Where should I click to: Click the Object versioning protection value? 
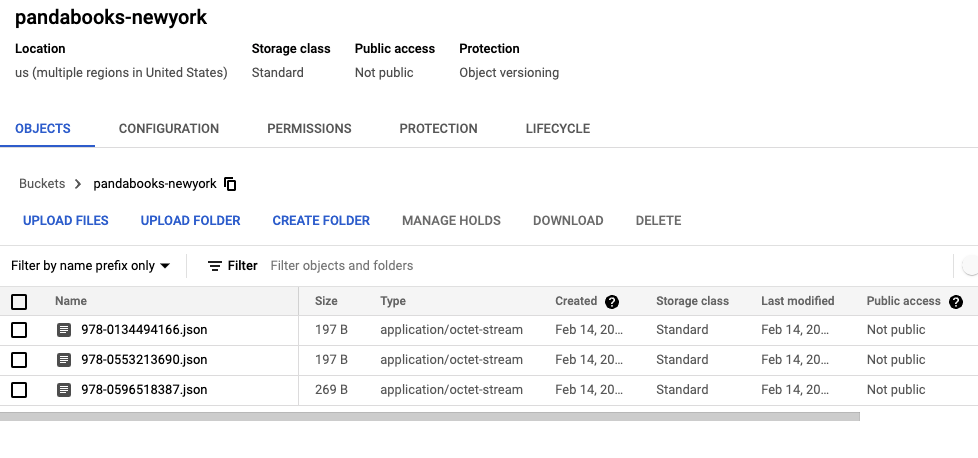509,73
